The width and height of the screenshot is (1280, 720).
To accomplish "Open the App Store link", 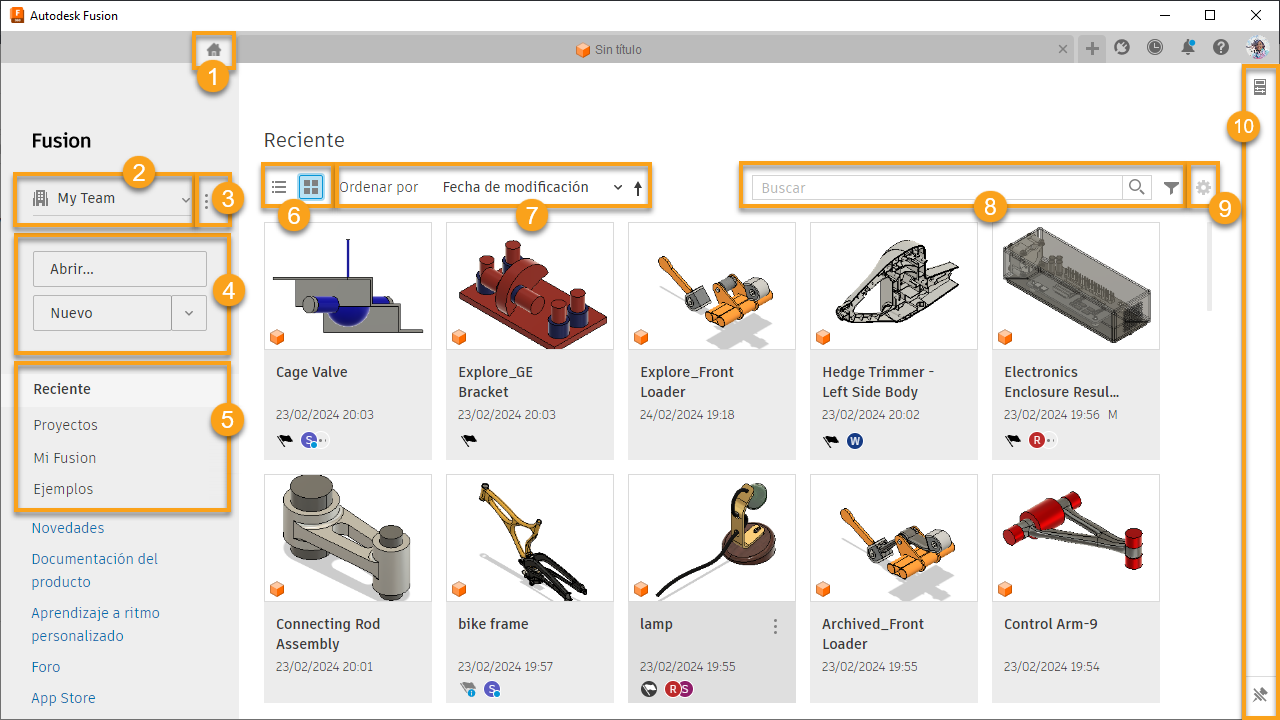I will (x=63, y=698).
